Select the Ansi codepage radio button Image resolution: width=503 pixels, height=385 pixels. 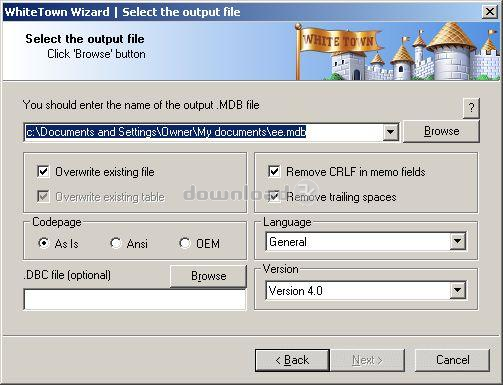[x=115, y=243]
